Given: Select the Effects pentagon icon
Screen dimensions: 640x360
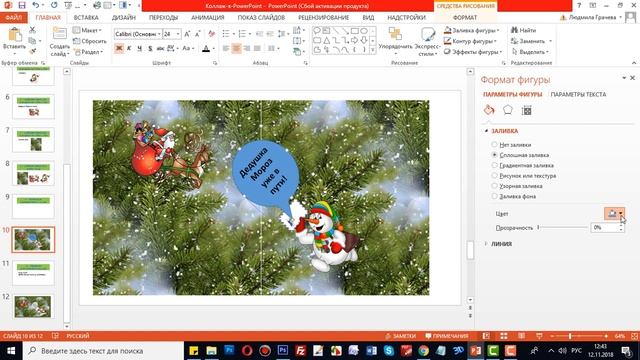Looking at the screenshot, I should pyautogui.click(x=508, y=110).
